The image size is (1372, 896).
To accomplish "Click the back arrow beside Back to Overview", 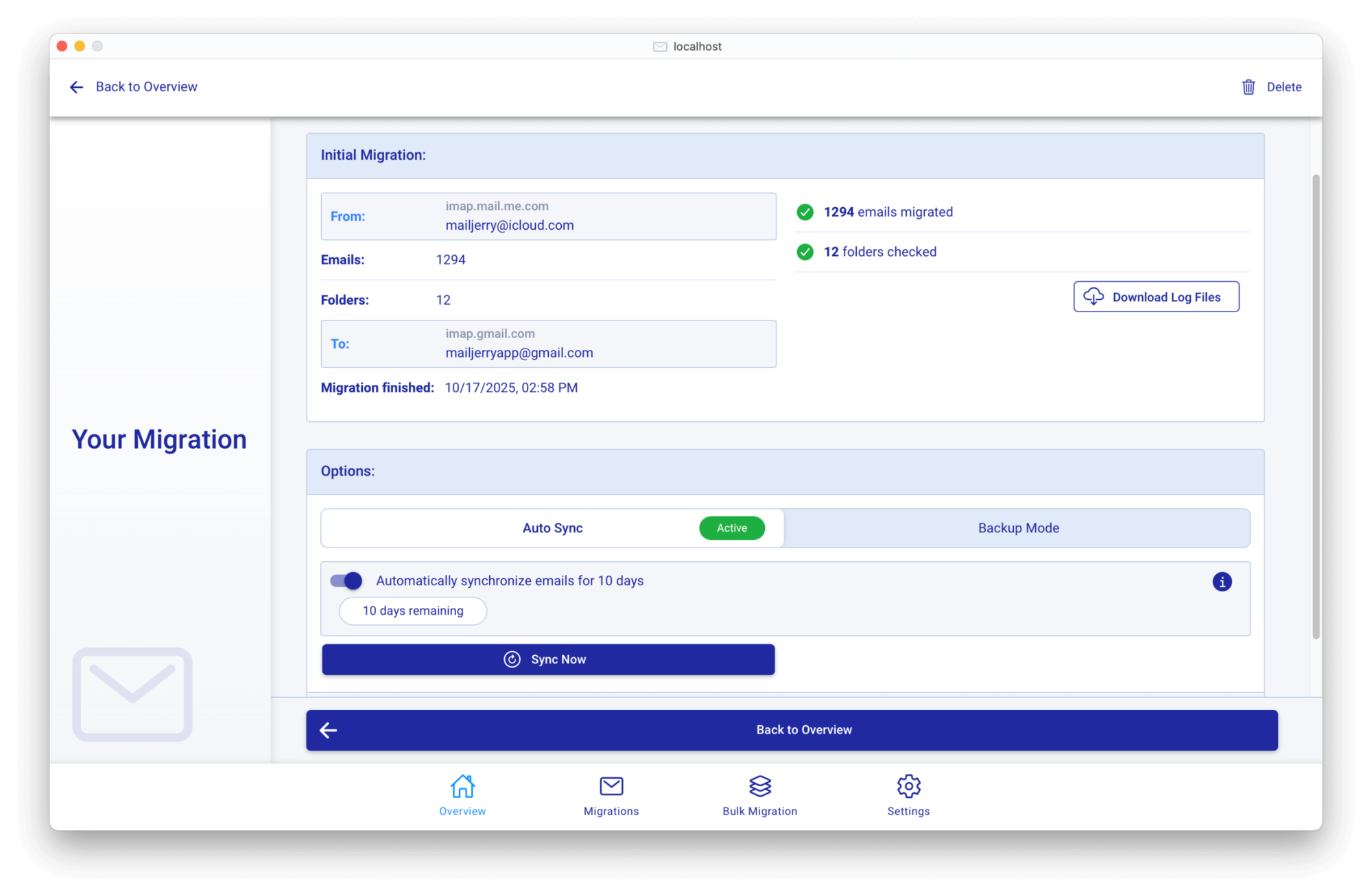I will [76, 86].
